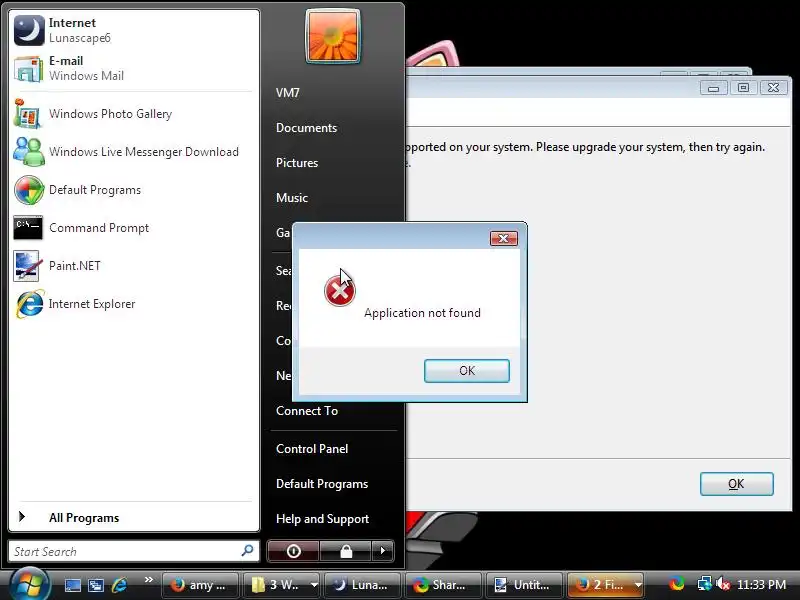The image size is (800, 600).
Task: Open Pictures from Start menu
Action: tap(297, 163)
